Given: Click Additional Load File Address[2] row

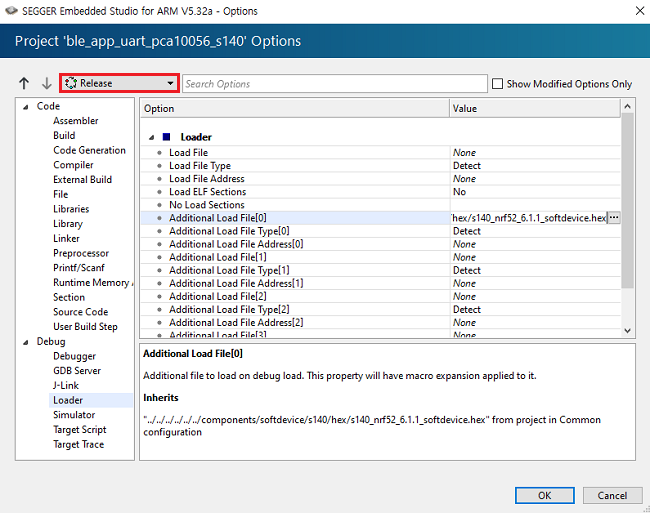Looking at the screenshot, I should coord(381,322).
